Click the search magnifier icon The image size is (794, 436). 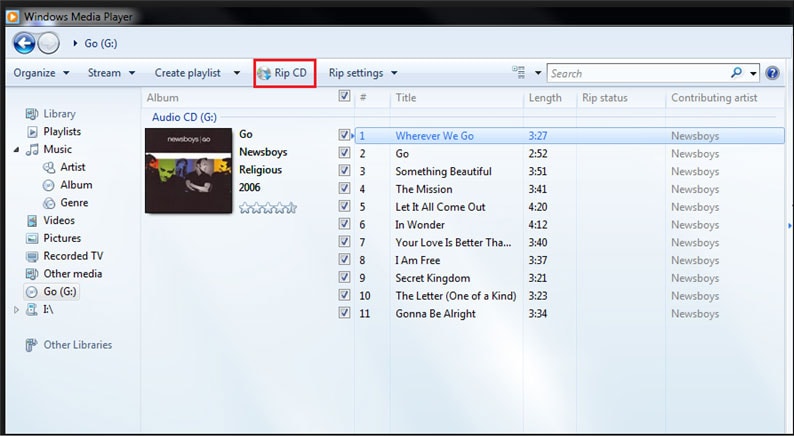(x=737, y=73)
